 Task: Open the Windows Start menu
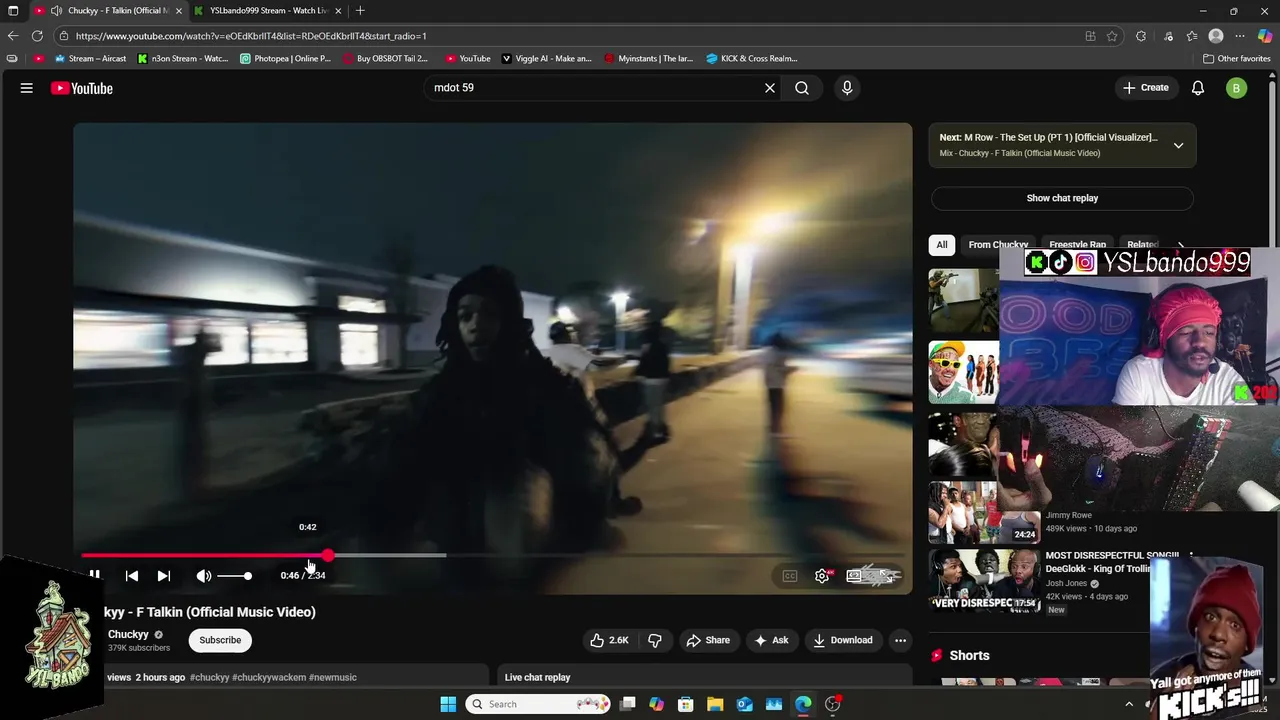[448, 704]
